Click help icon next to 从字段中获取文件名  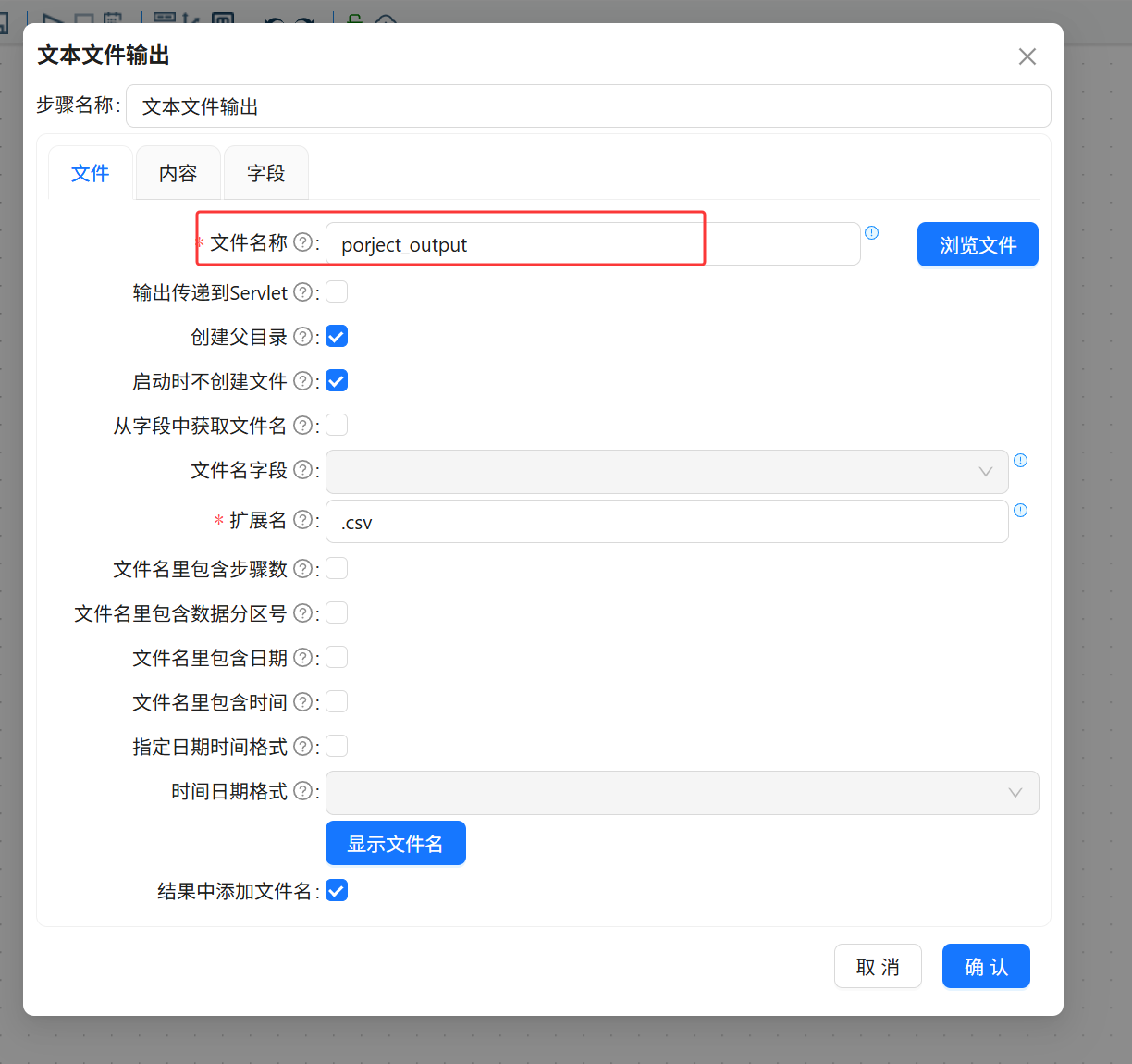[x=302, y=426]
